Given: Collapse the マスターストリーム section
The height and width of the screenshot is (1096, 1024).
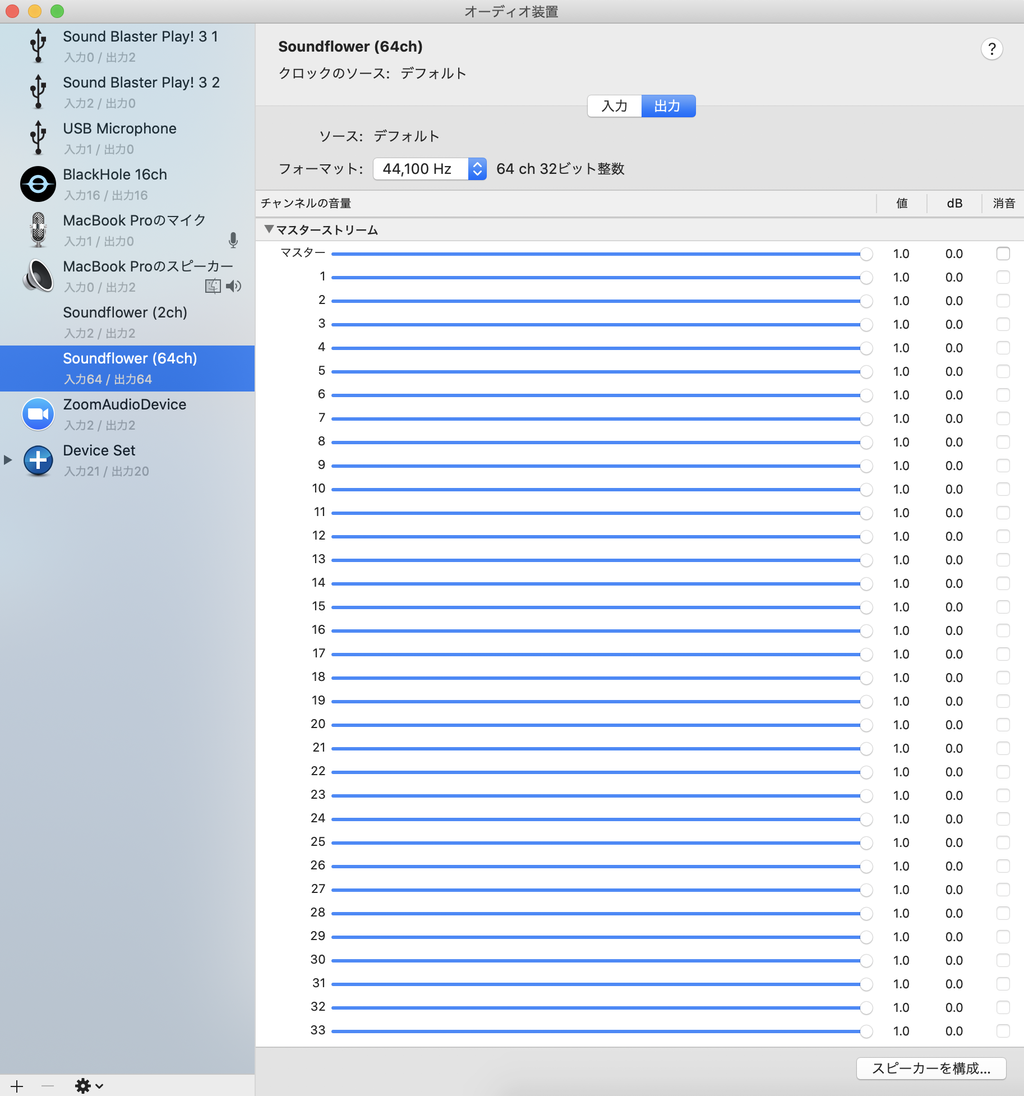Looking at the screenshot, I should tap(268, 229).
